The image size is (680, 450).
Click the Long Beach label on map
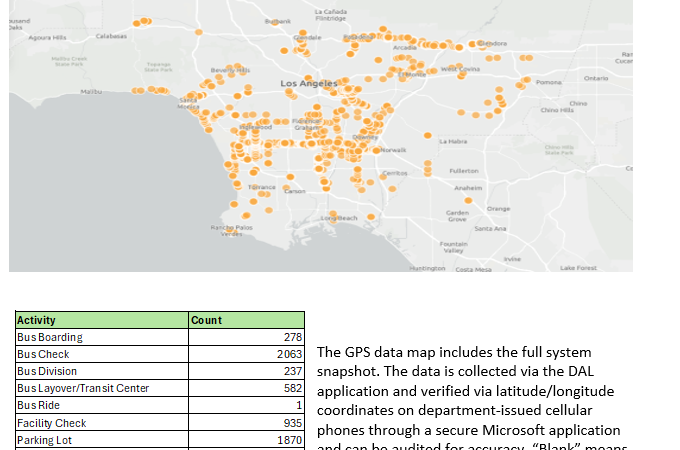click(x=339, y=217)
